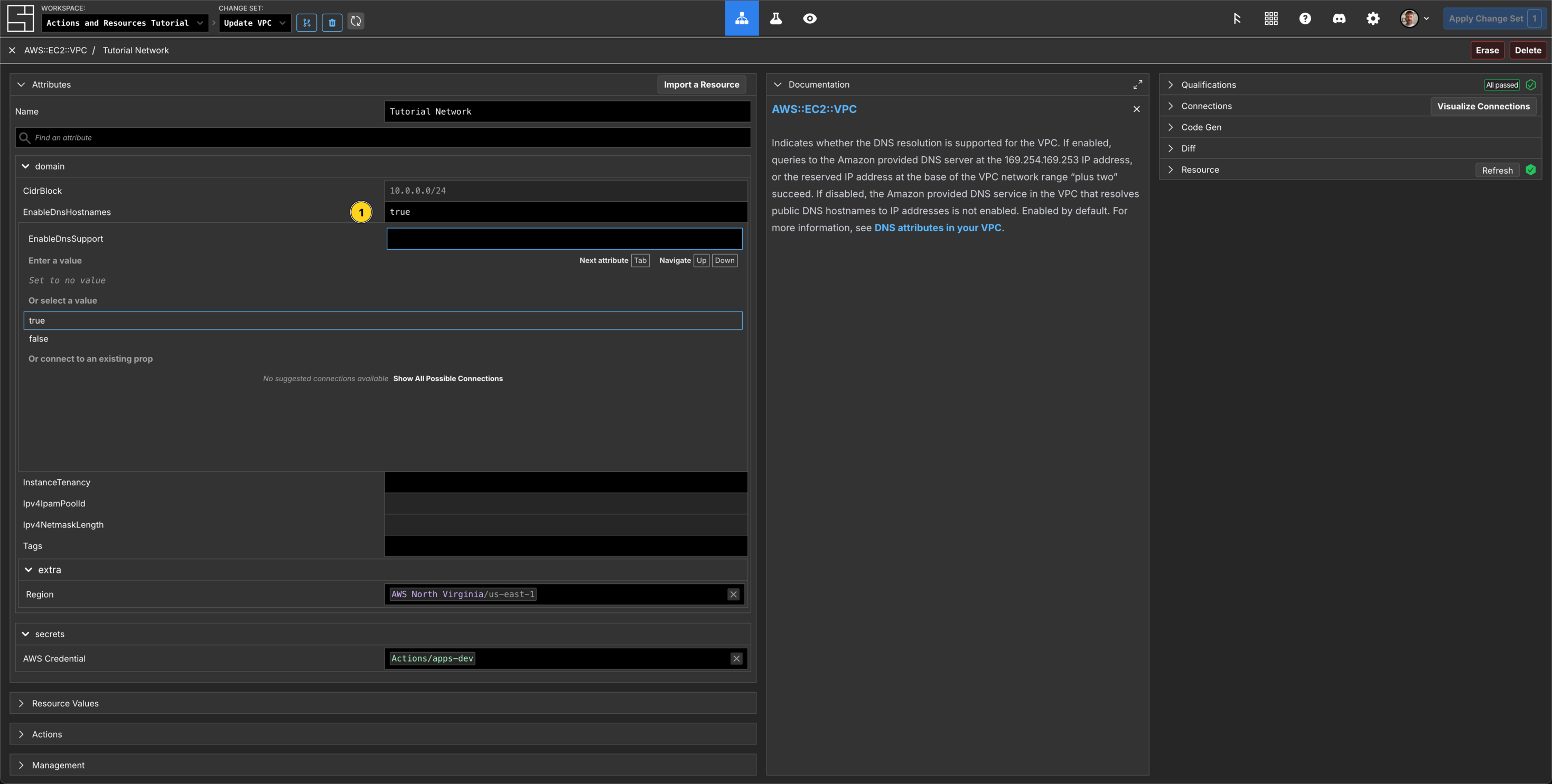Expand the Code Gen section

click(x=1171, y=127)
